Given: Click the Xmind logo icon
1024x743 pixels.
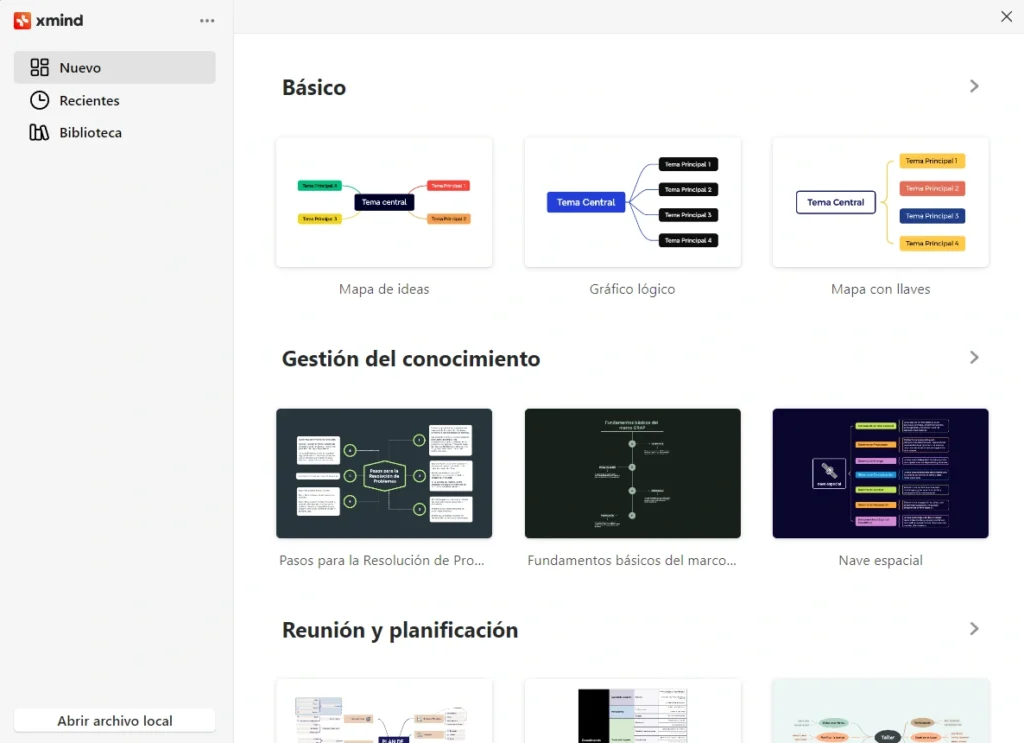Looking at the screenshot, I should [x=22, y=21].
